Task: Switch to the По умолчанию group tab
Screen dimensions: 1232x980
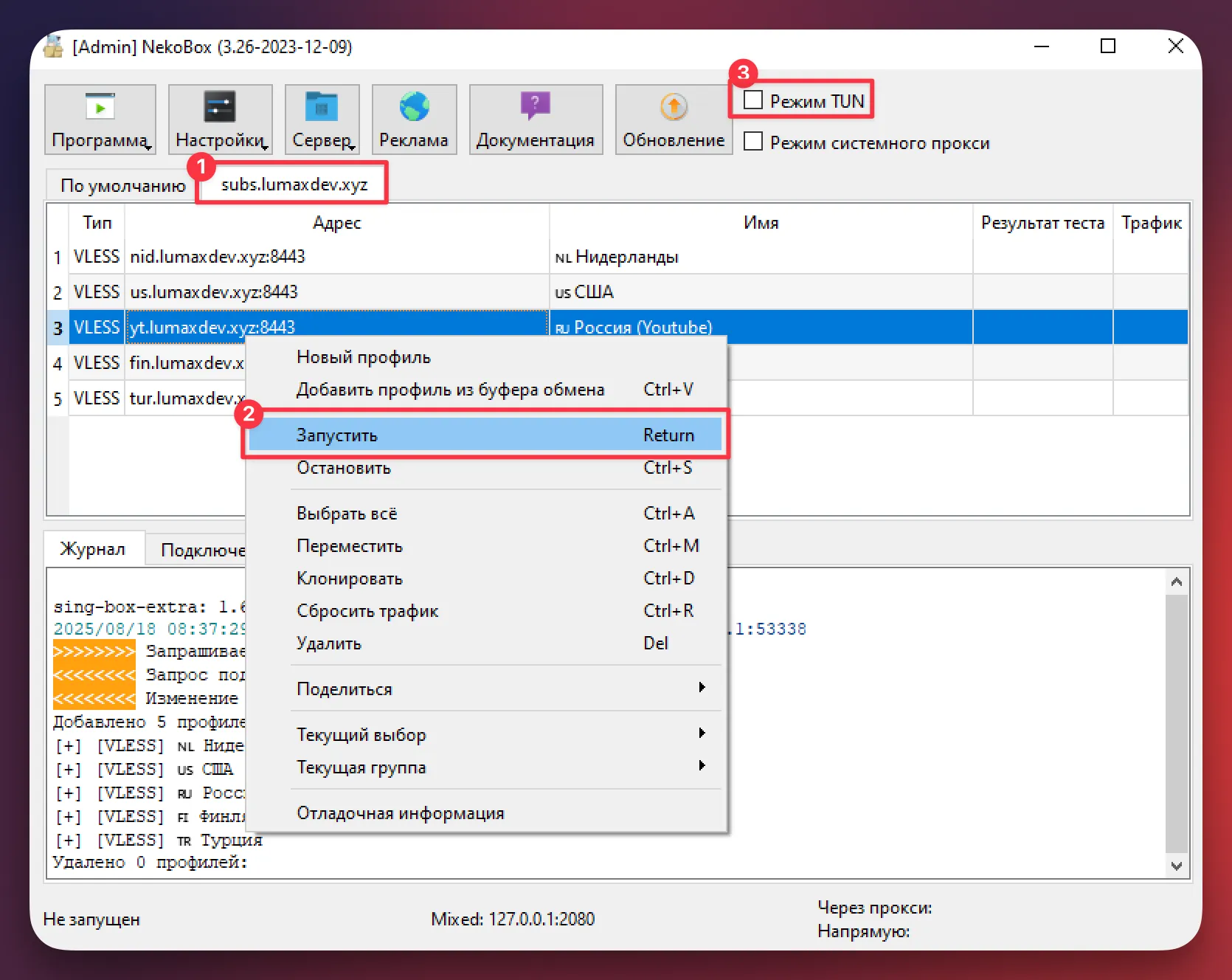Action: pos(123,185)
